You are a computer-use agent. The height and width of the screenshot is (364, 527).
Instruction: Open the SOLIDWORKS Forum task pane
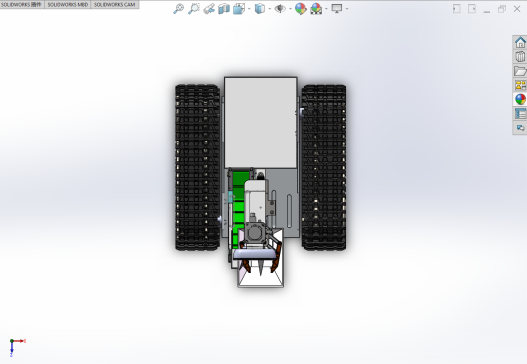coord(520,128)
